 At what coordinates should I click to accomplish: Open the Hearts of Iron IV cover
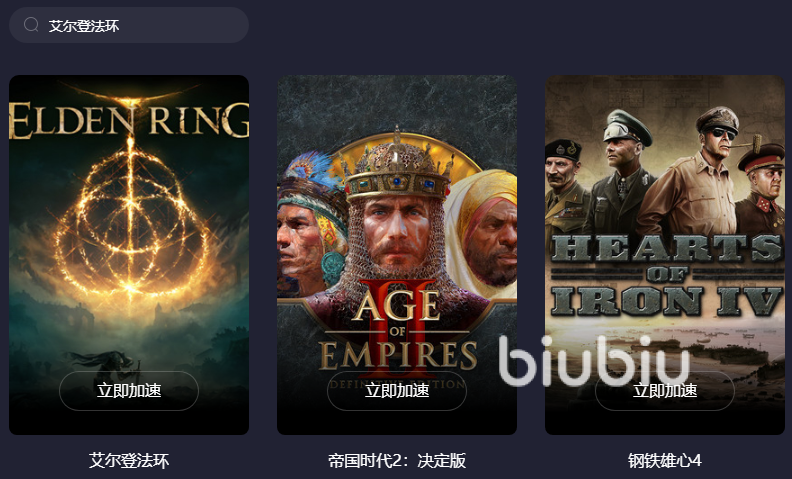point(665,255)
